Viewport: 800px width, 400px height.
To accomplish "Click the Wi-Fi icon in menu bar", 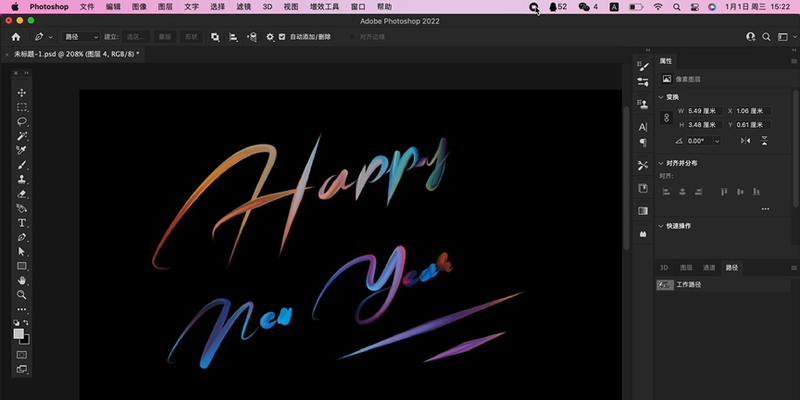I will [658, 7].
